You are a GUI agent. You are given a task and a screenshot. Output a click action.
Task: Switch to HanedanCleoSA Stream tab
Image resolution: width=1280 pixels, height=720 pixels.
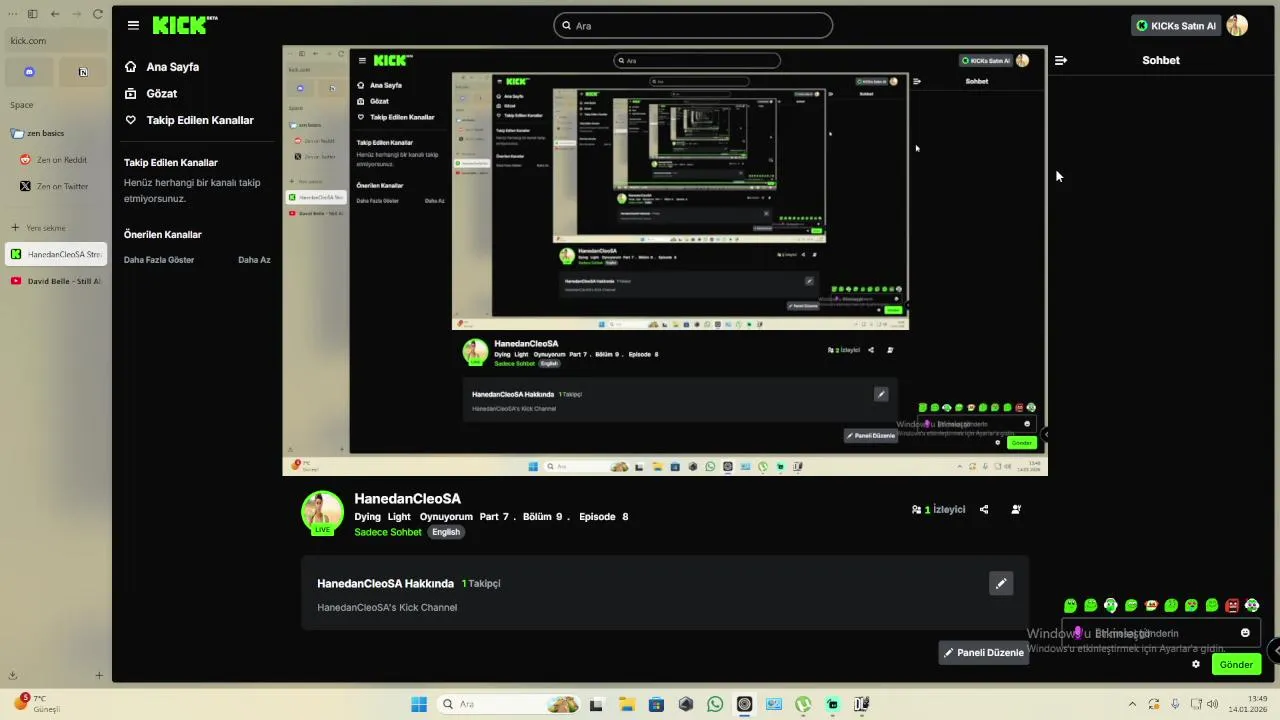(56, 254)
